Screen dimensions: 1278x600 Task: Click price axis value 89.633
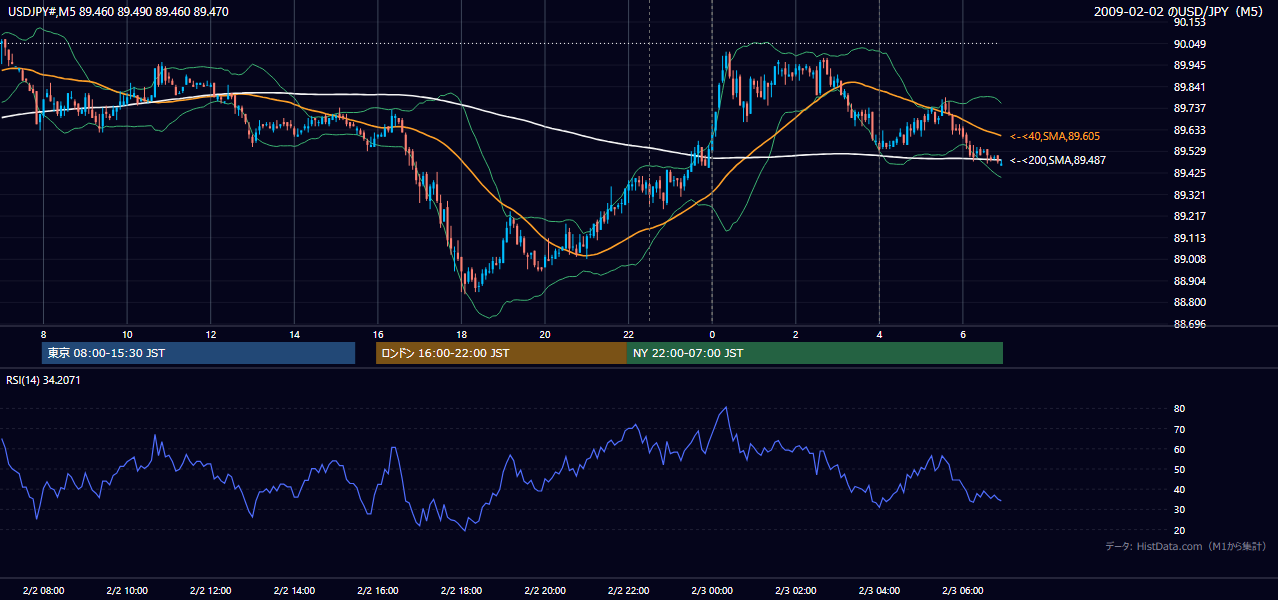click(1191, 130)
